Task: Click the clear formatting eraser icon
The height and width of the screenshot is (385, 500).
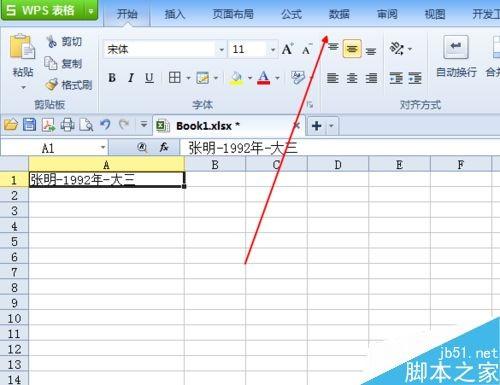Action: click(297, 77)
